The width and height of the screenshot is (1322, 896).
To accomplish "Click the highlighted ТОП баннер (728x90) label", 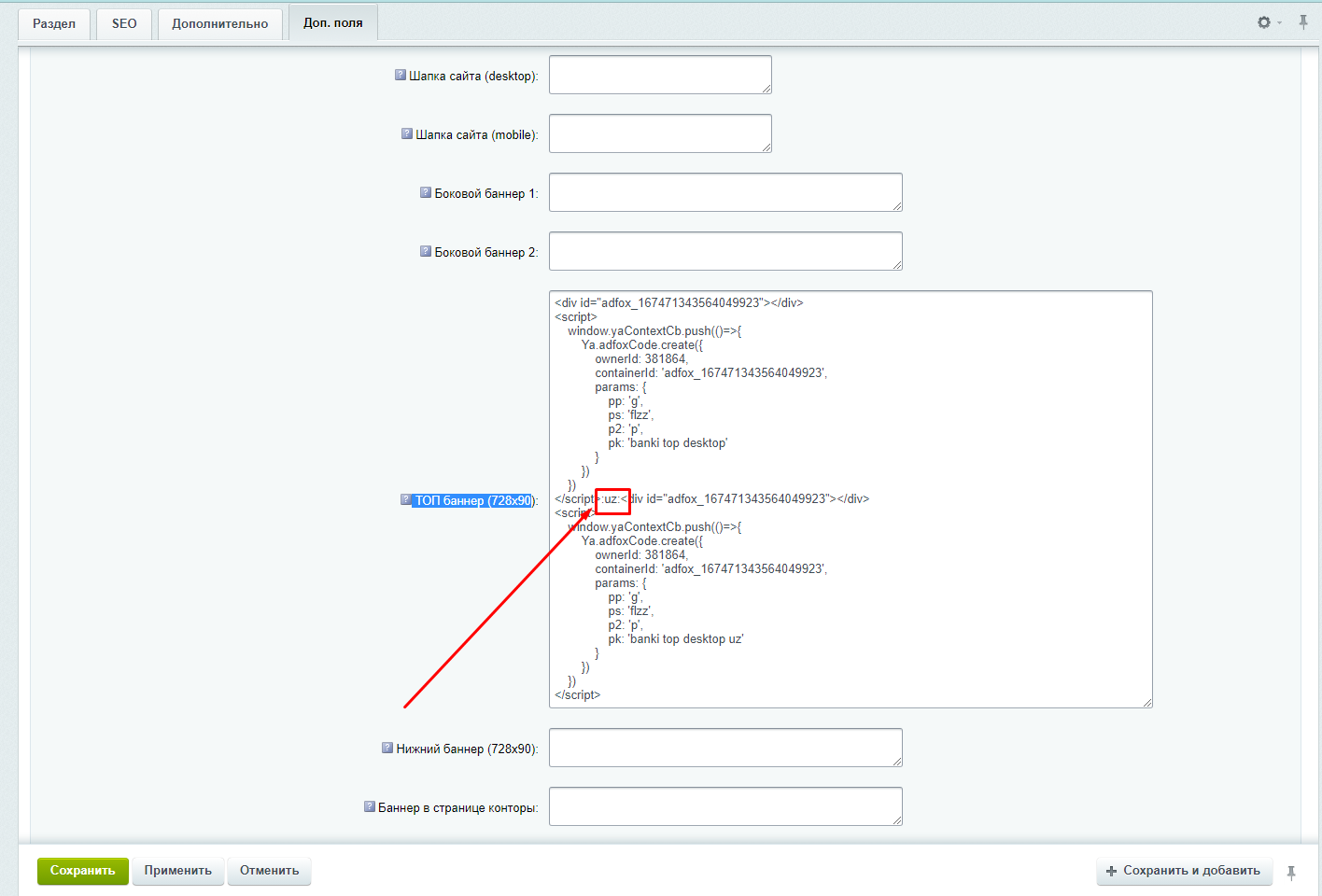I will (x=473, y=500).
